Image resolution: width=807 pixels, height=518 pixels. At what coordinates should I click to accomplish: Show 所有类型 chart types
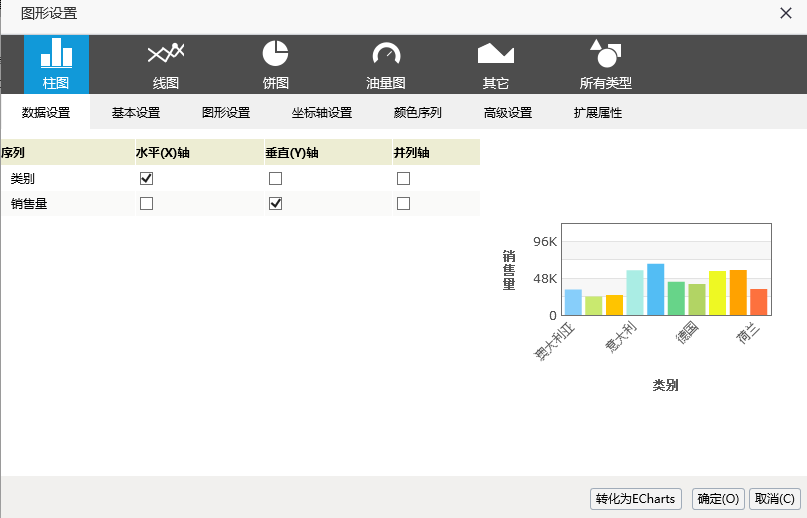606,64
